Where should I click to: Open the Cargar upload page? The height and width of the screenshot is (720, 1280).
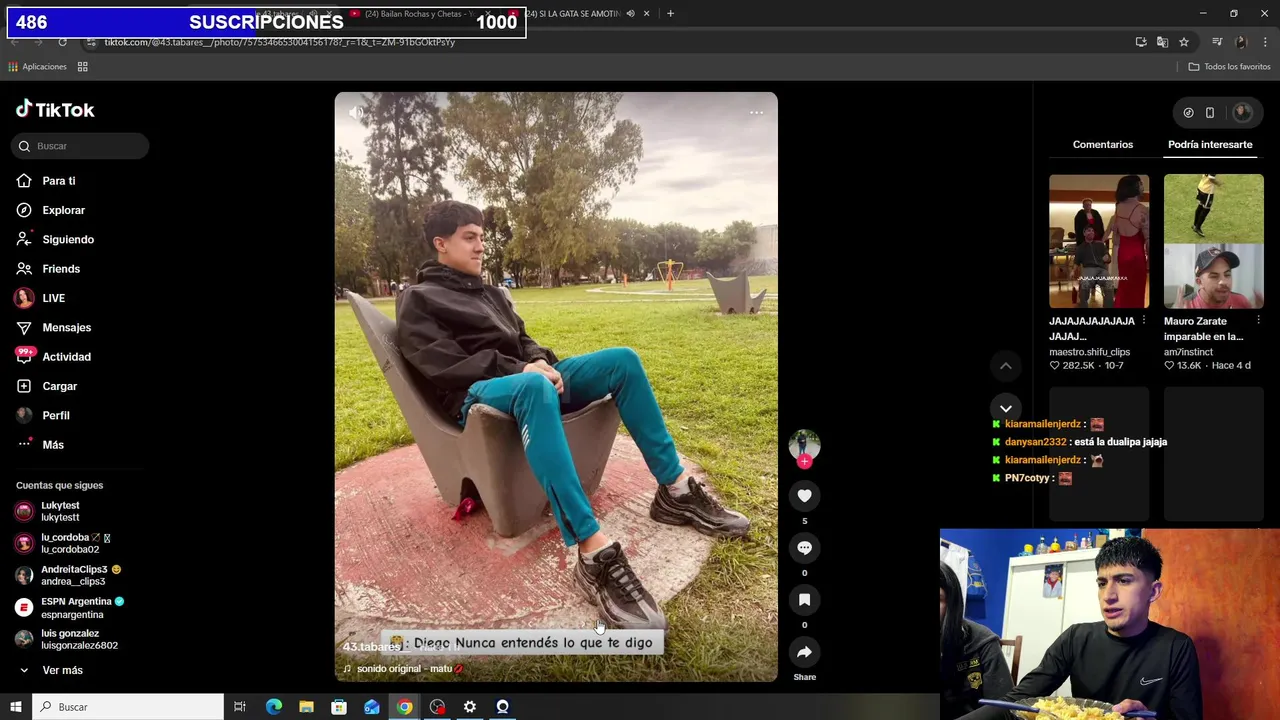[47, 386]
